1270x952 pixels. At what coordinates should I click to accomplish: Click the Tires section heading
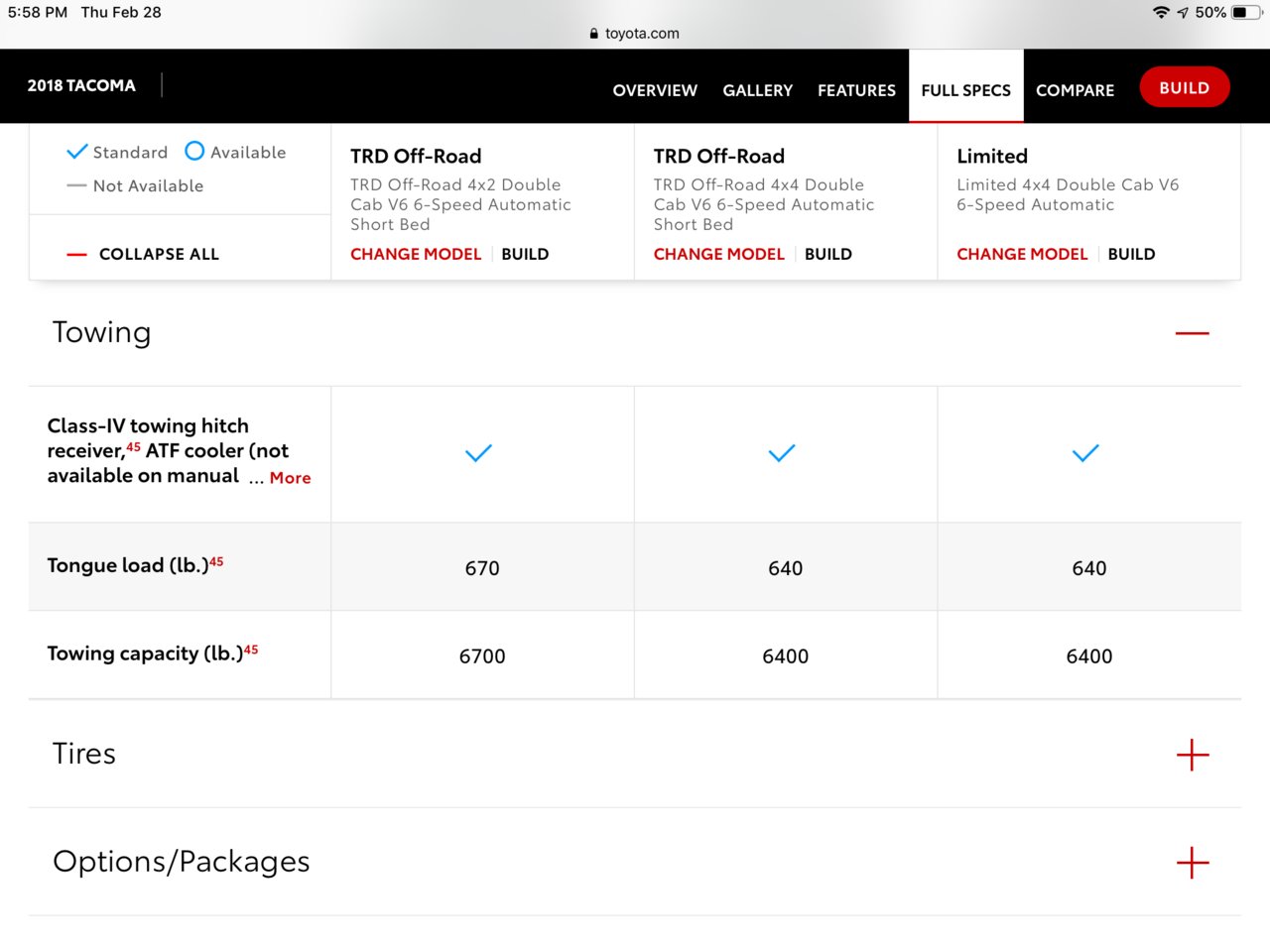click(84, 754)
